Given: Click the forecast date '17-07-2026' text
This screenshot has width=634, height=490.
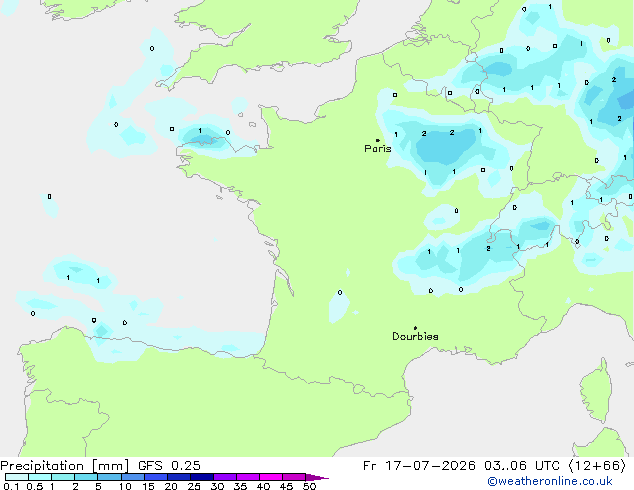Looking at the screenshot, I should (x=430, y=466).
